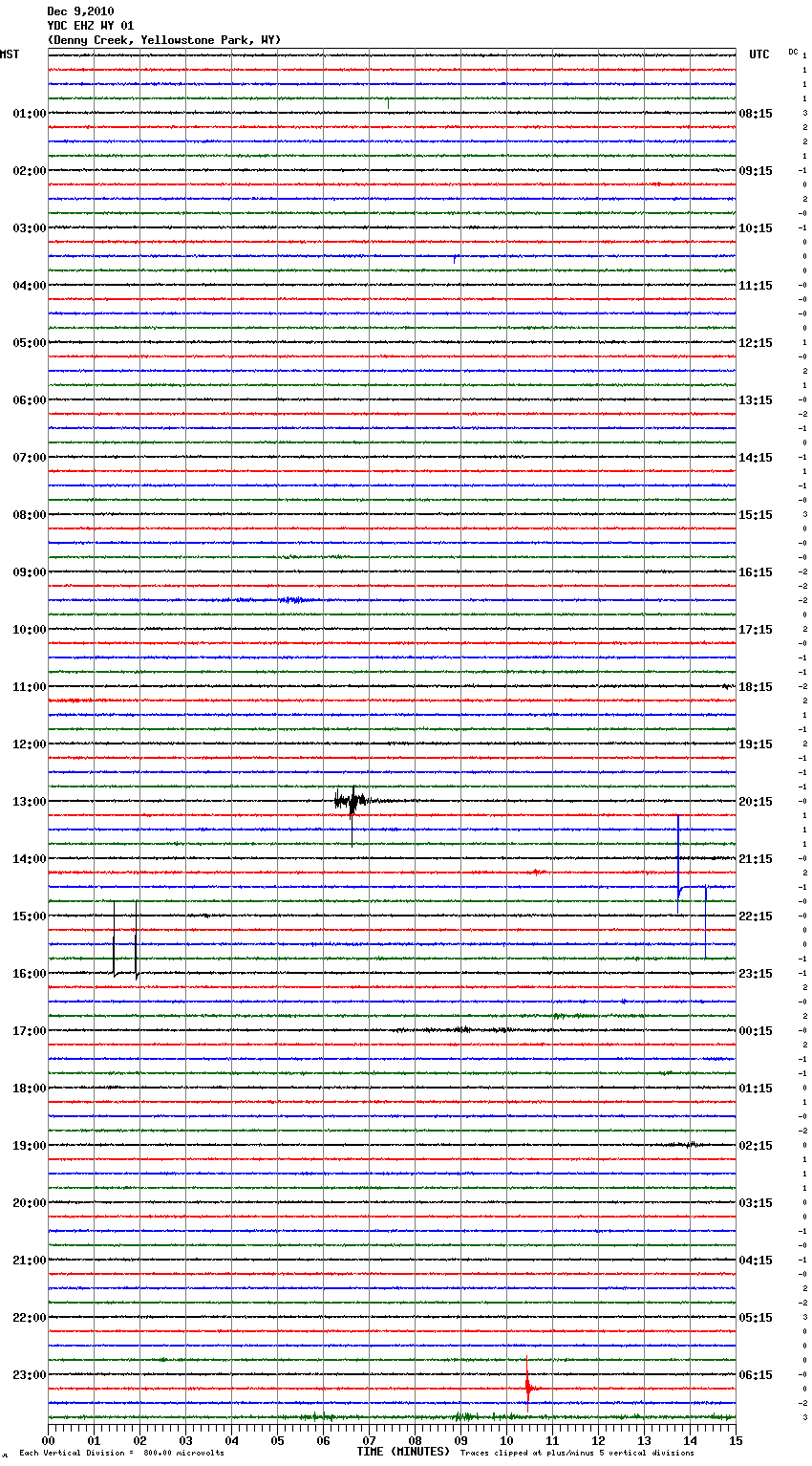
Task: Click the "04:00" MST time label
Action: [x=30, y=286]
